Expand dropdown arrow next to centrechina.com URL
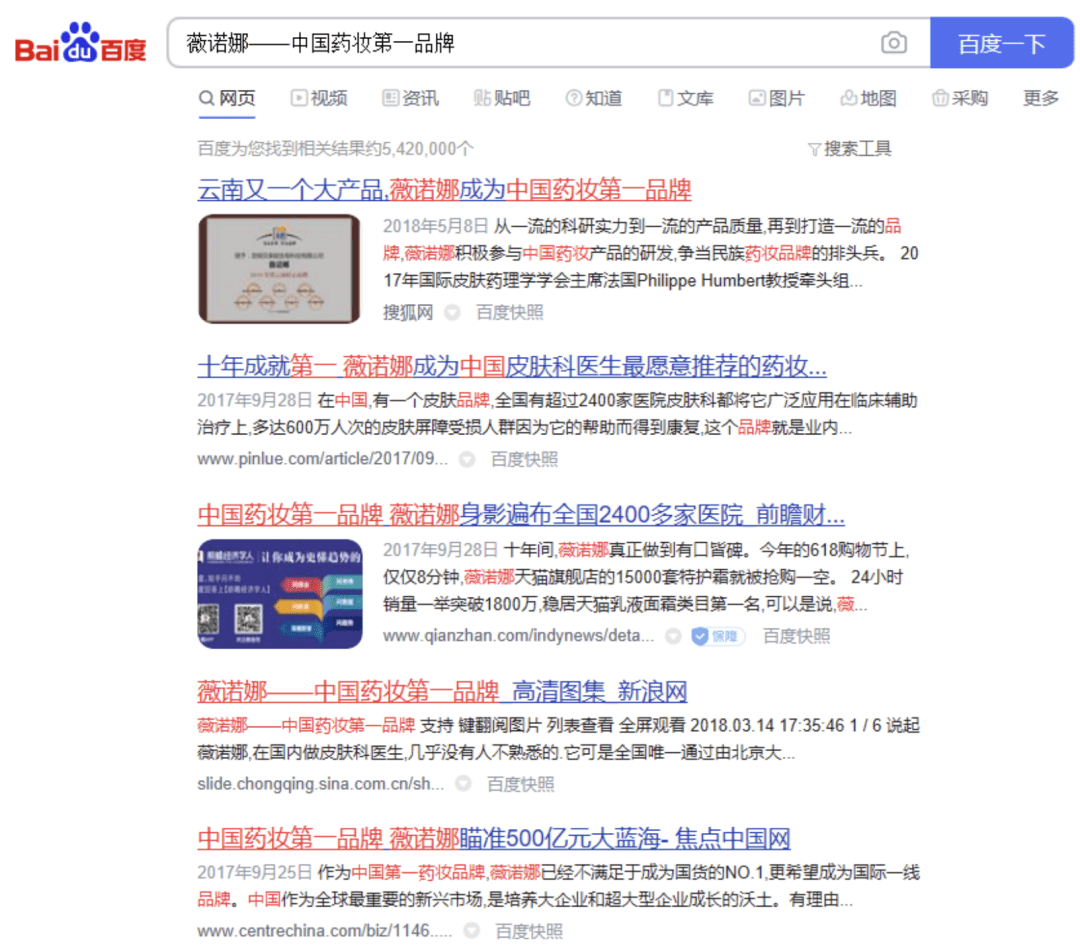This screenshot has height=952, width=1080. [472, 931]
